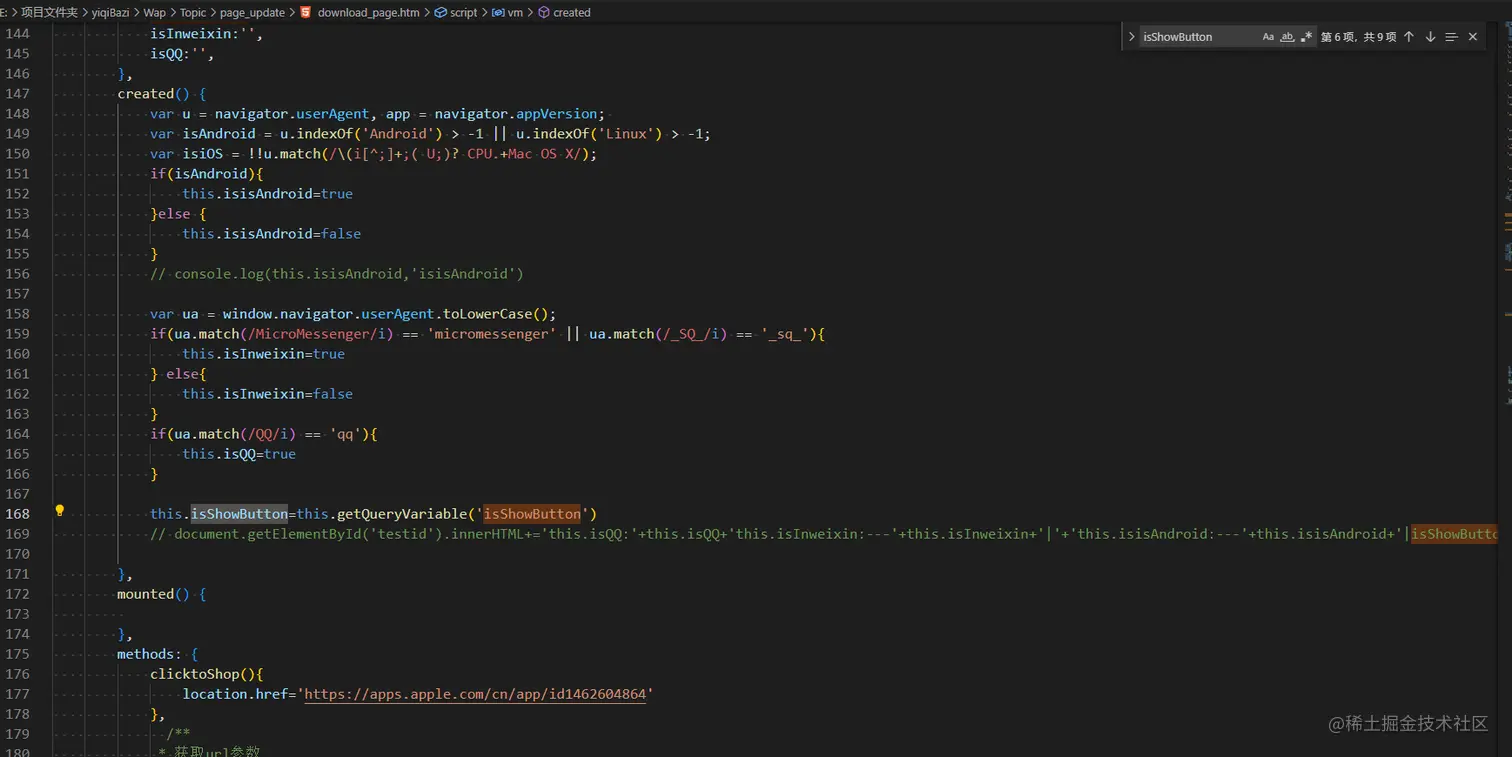Click "this.isInweixin=true" on line 160
Screen dimensions: 1512x757
coord(264,354)
